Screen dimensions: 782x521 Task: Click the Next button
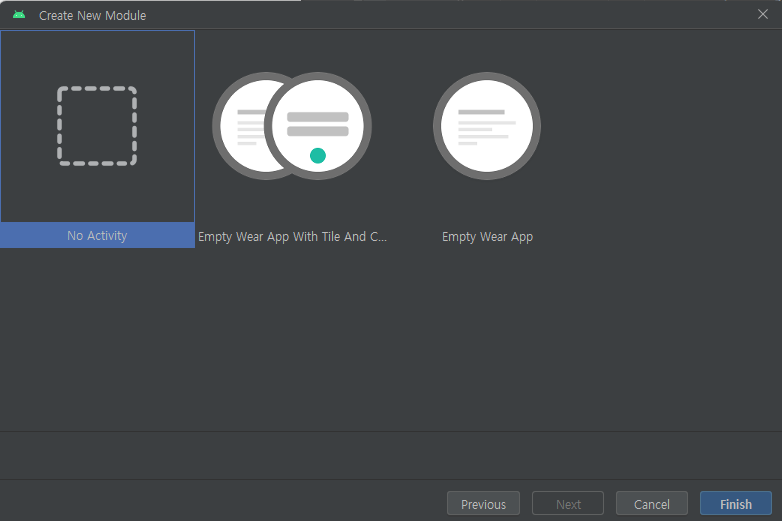click(568, 504)
